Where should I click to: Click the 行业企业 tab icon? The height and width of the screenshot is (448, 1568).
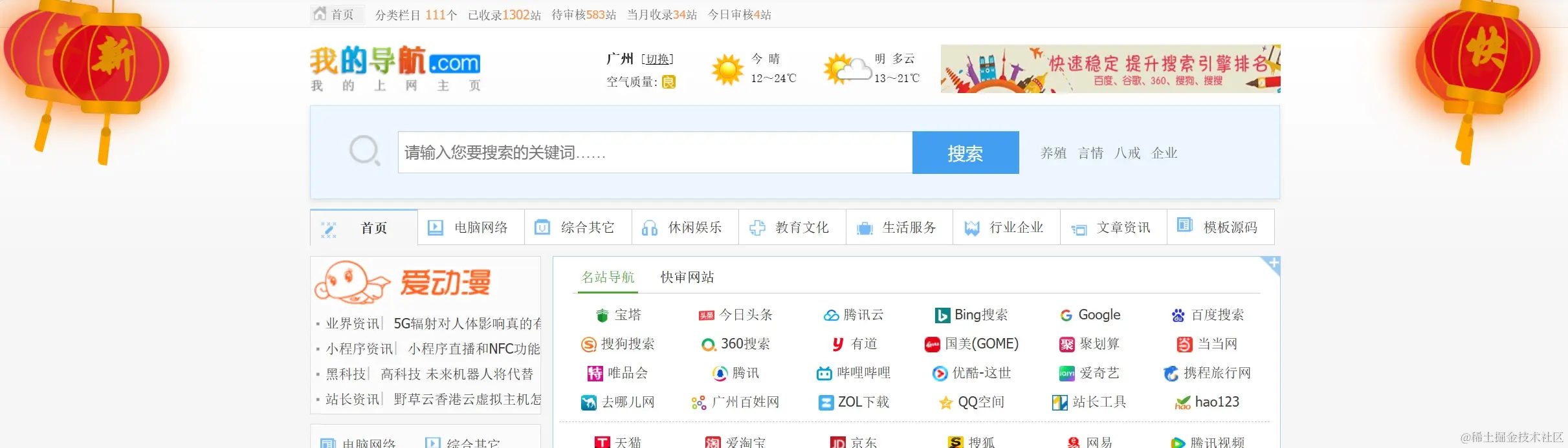click(972, 228)
